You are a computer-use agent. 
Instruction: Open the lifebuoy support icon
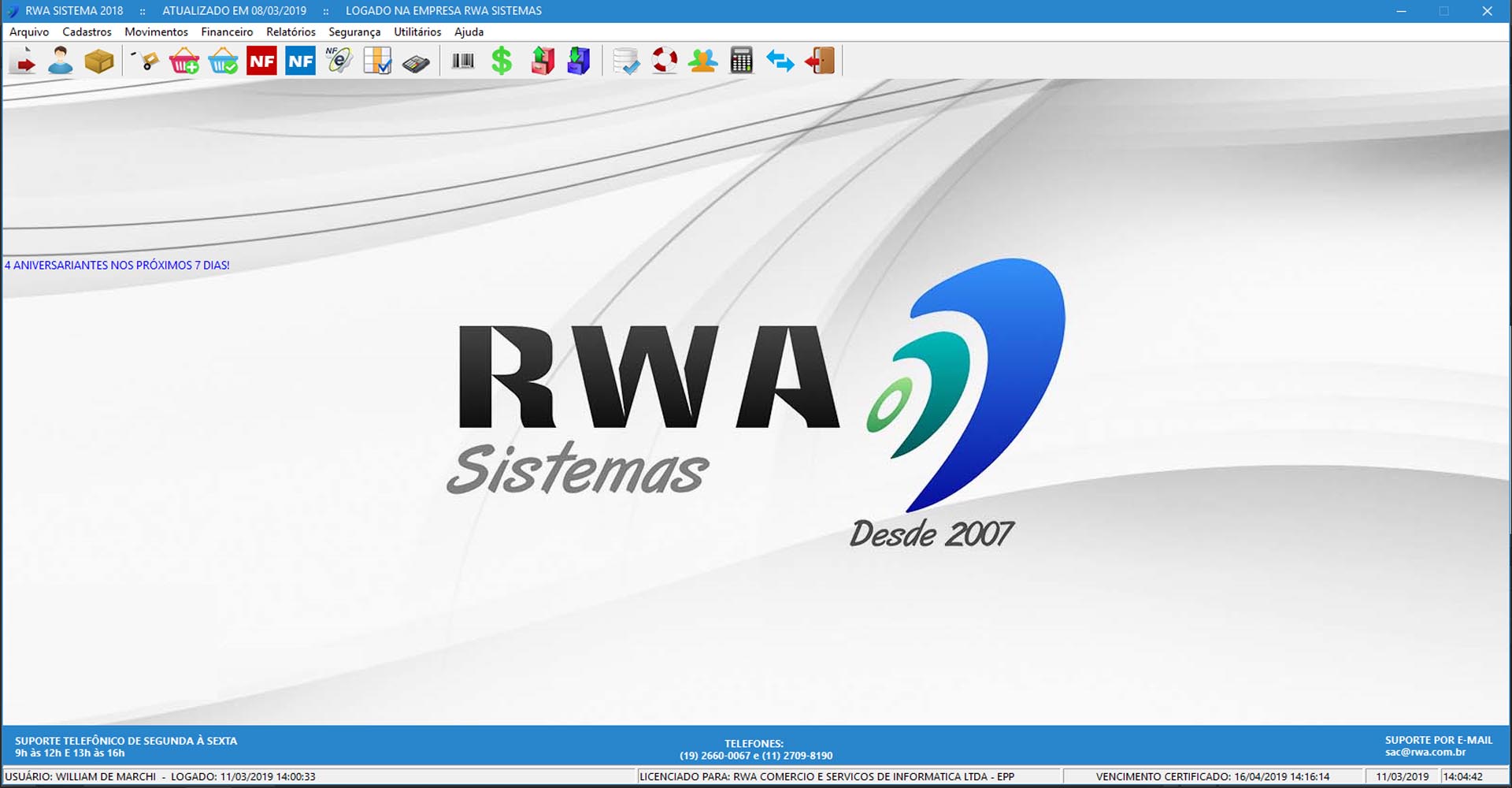pyautogui.click(x=665, y=61)
